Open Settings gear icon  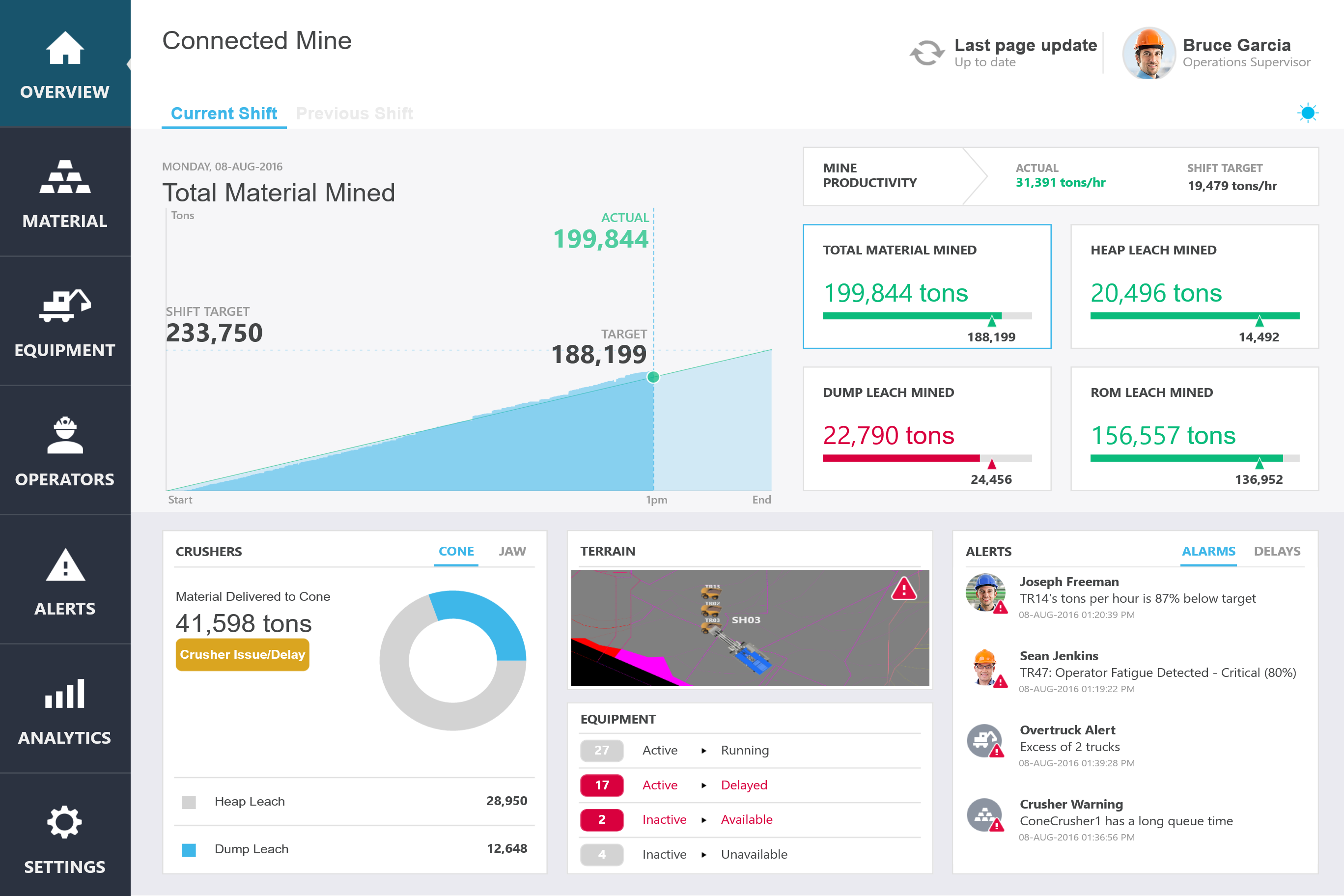pos(64,823)
